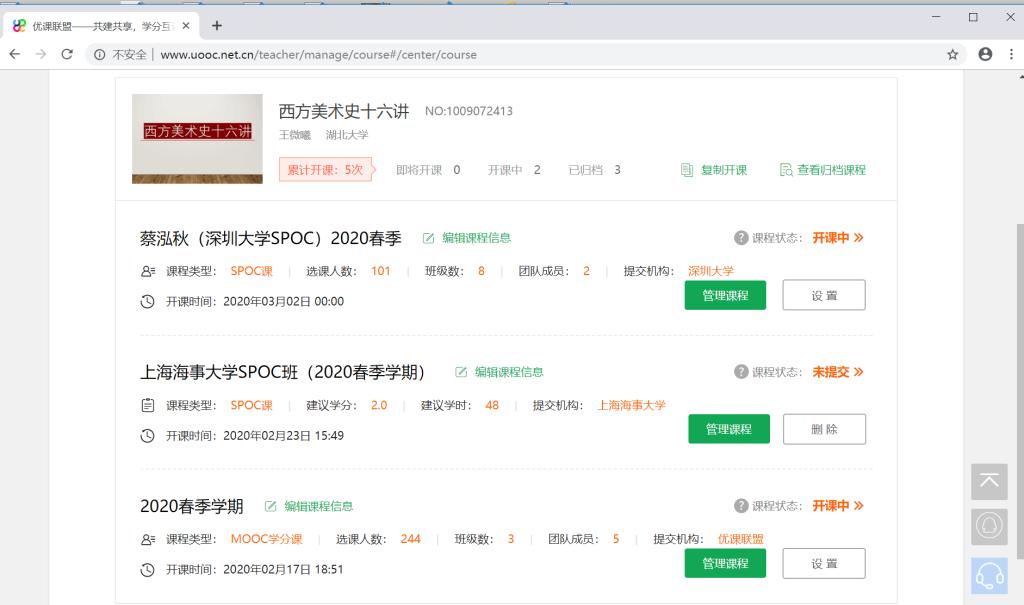The image size is (1024, 605).
Task: Select the 优课联盟 browser tab
Action: 101,25
